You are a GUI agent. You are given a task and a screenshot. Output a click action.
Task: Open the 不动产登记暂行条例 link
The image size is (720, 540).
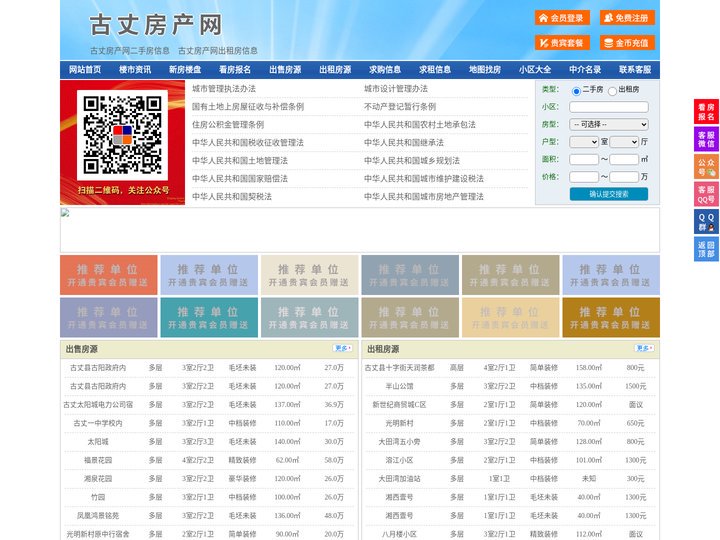[x=400, y=107]
